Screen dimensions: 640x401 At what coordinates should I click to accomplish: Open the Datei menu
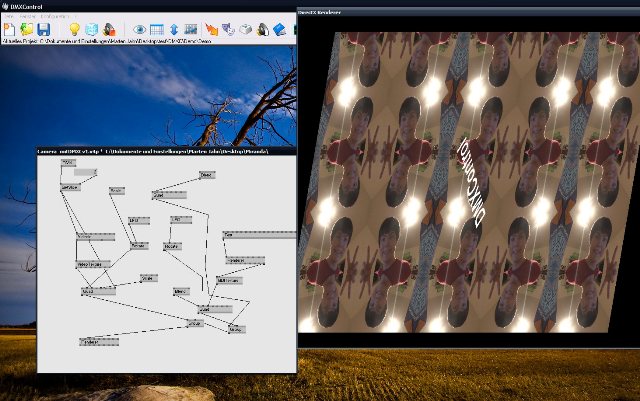pos(8,17)
